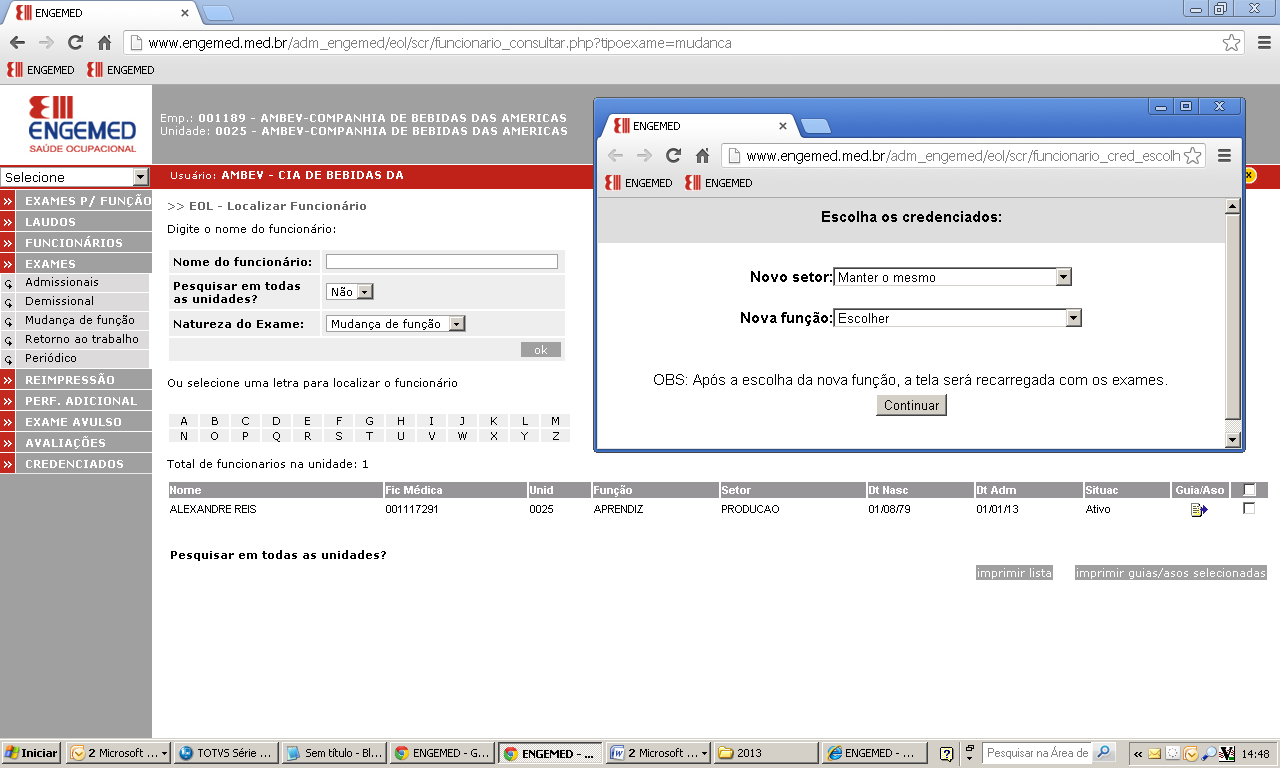Click imprimir lista
Viewport: 1280px width, 768px height.
pos(1014,573)
